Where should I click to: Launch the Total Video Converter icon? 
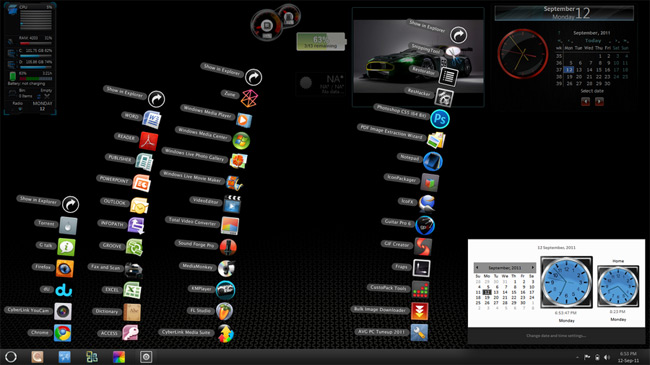230,226
